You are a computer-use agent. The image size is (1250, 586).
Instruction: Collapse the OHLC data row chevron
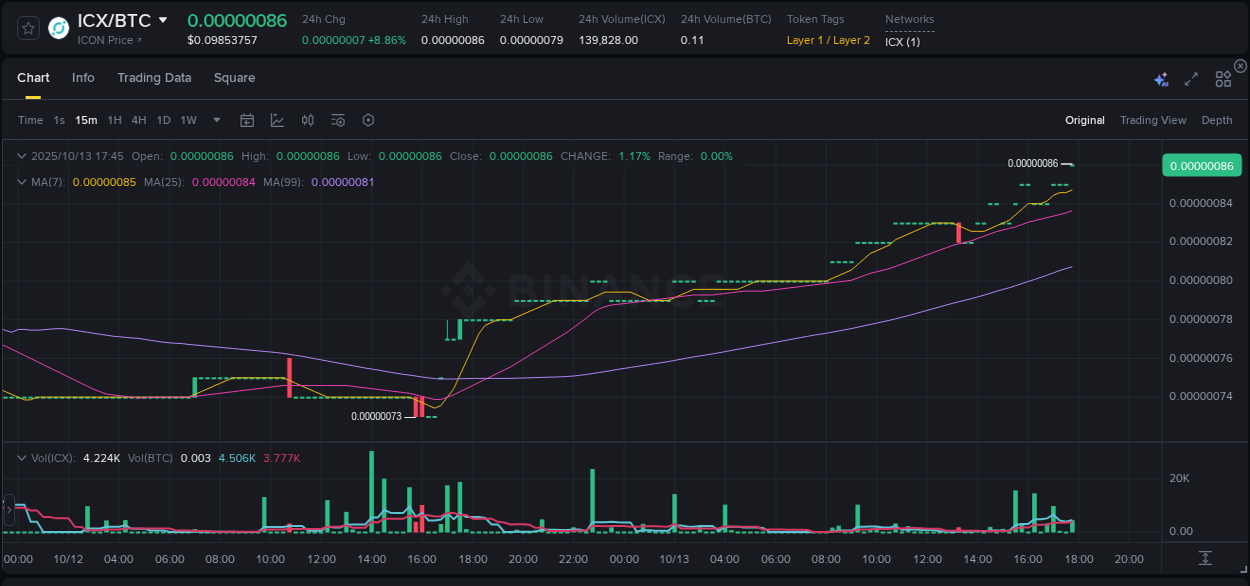21,156
